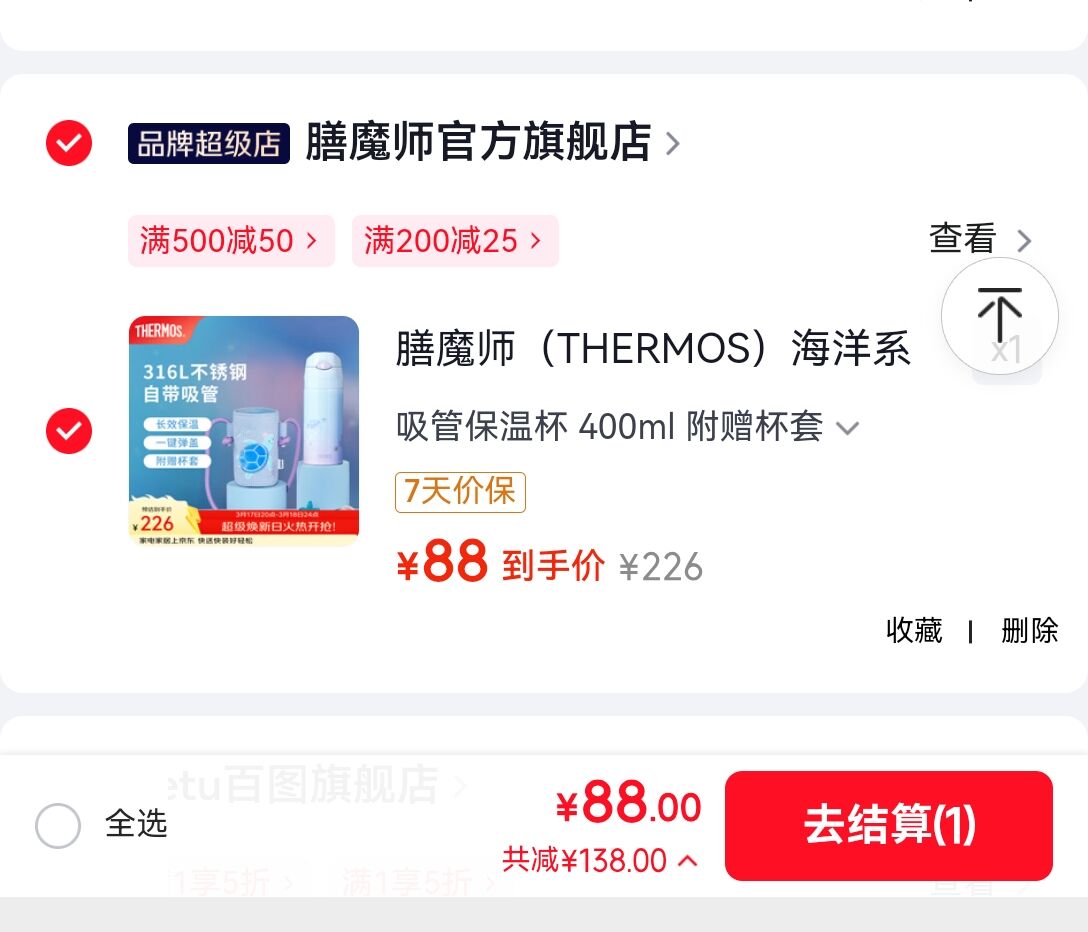The image size is (1088, 932).
Task: Click the chevron next to 查看
Action: [1024, 241]
